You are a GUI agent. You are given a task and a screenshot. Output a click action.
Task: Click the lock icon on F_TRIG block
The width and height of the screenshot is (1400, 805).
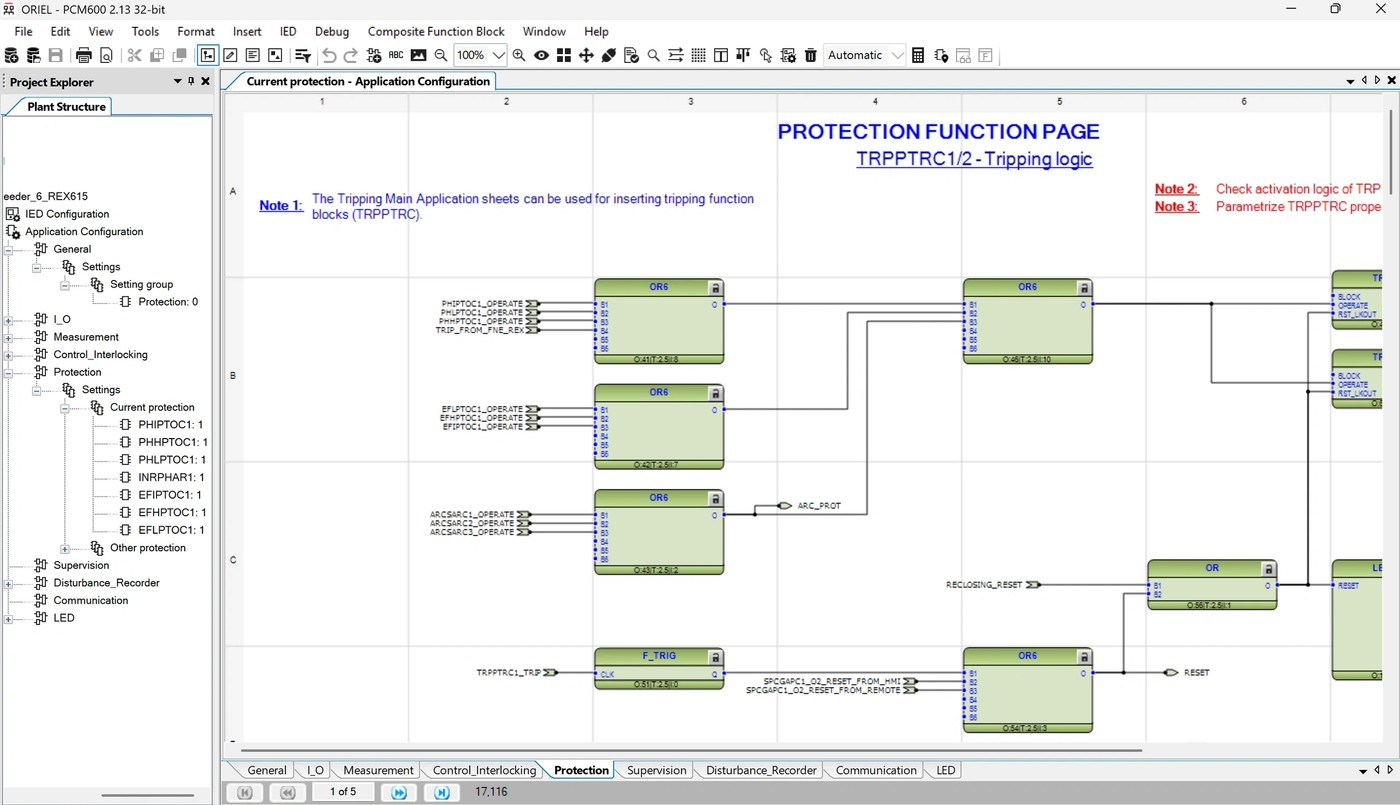point(715,657)
